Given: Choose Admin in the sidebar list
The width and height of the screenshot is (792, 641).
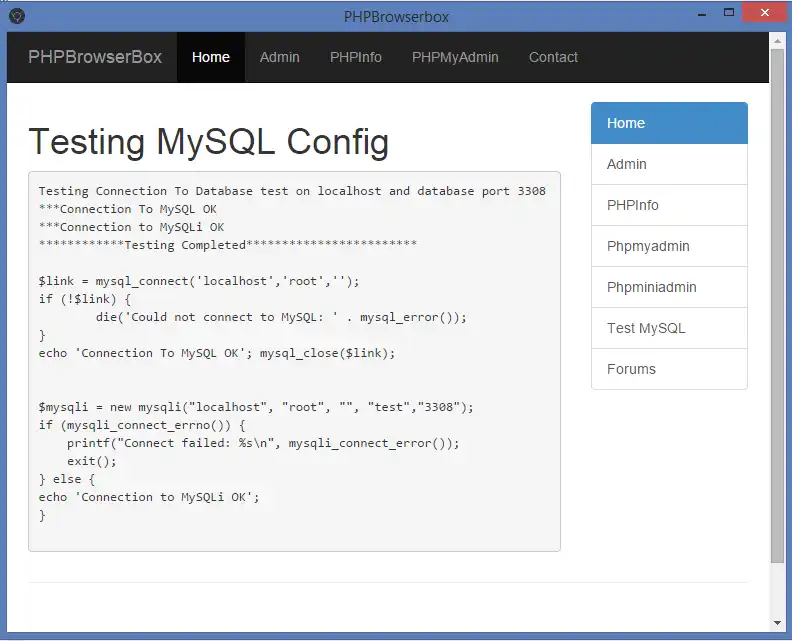Looking at the screenshot, I should [x=669, y=164].
